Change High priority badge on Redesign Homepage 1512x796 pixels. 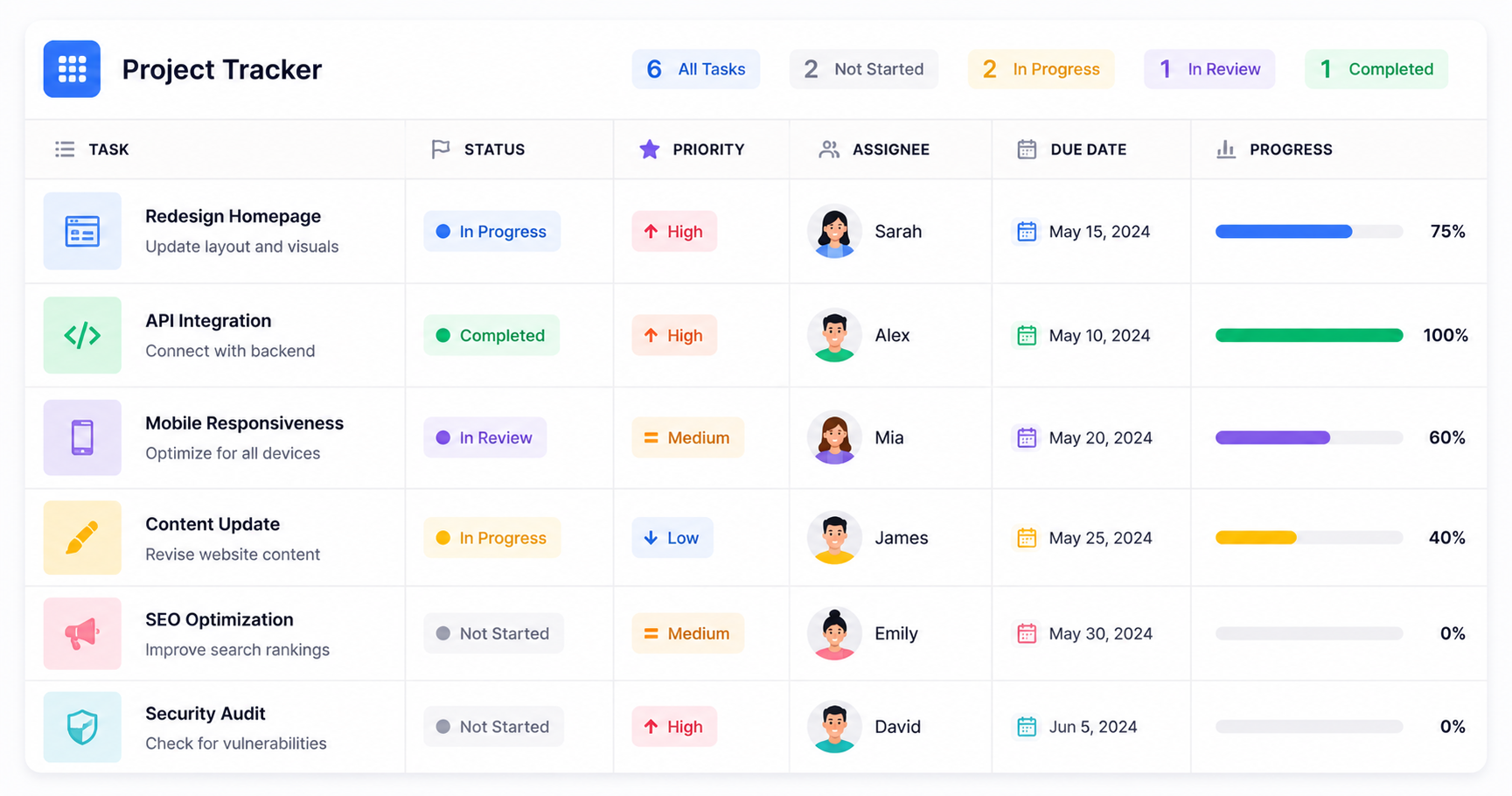point(674,232)
